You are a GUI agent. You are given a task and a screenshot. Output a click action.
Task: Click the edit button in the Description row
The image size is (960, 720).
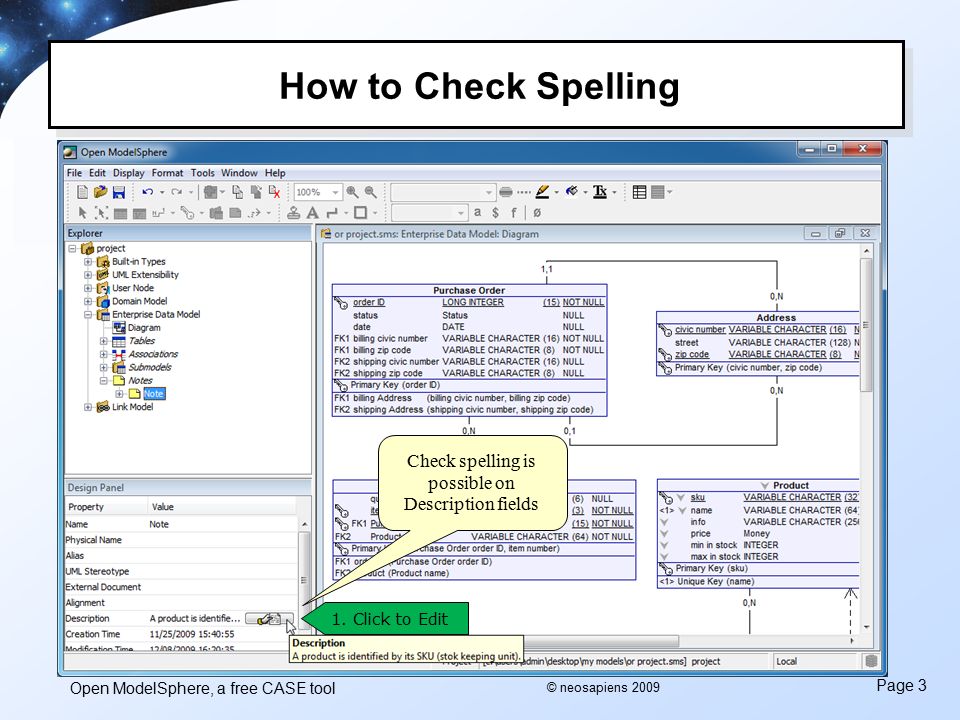(x=269, y=619)
